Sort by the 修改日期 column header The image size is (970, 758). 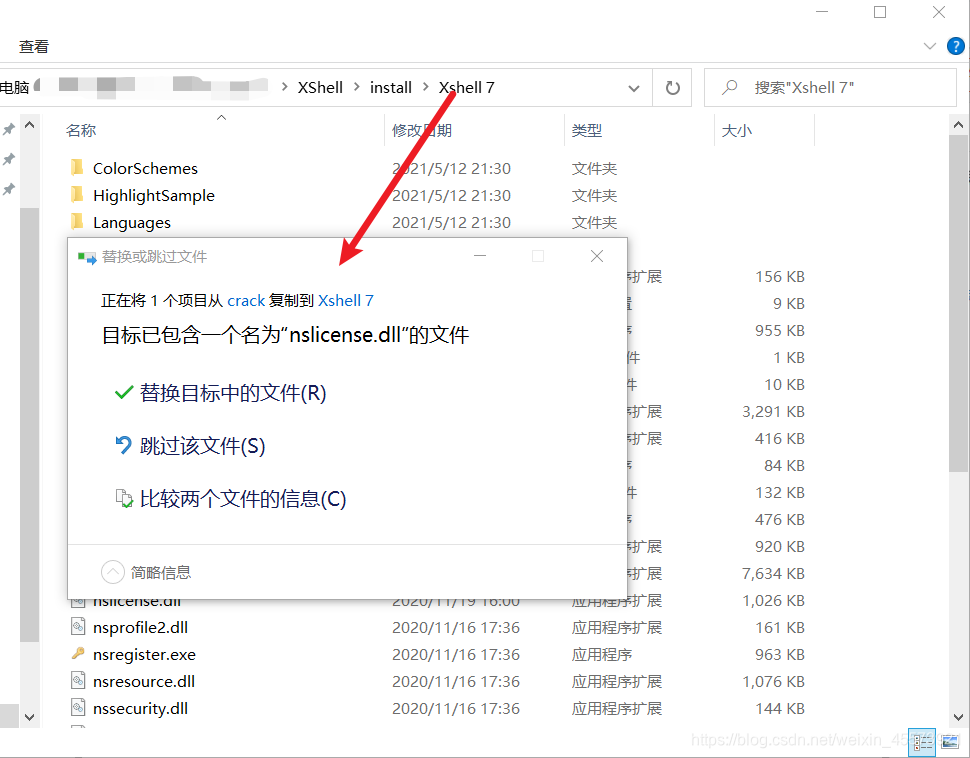421,130
